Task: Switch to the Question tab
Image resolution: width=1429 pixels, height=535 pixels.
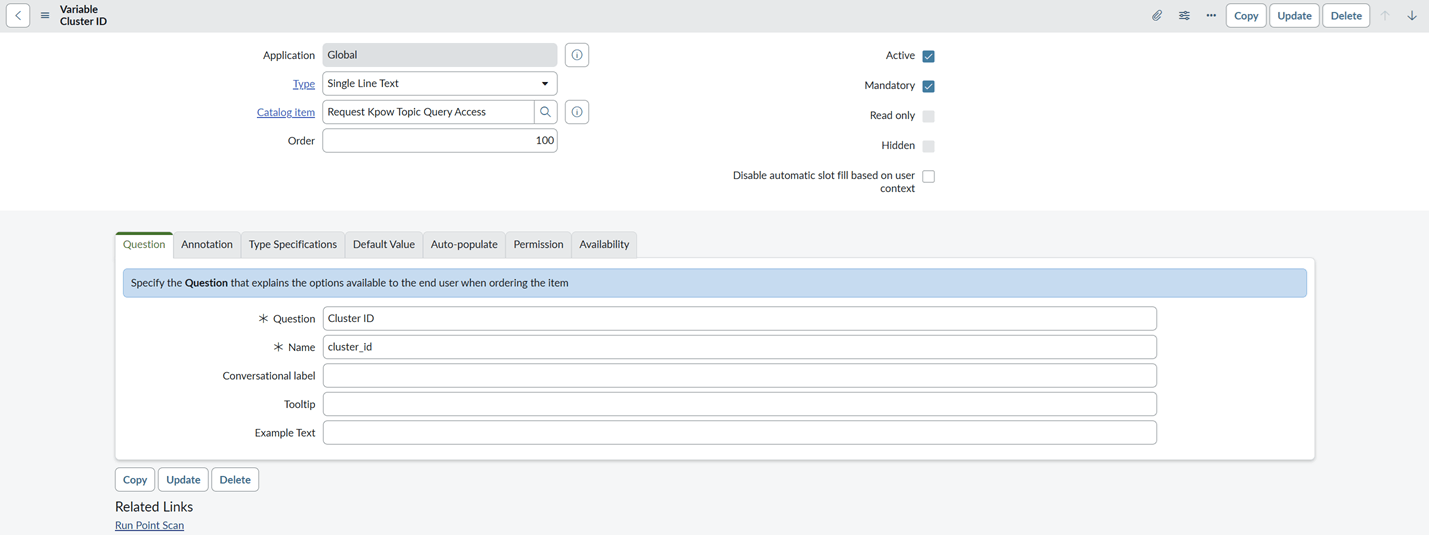Action: [x=144, y=244]
